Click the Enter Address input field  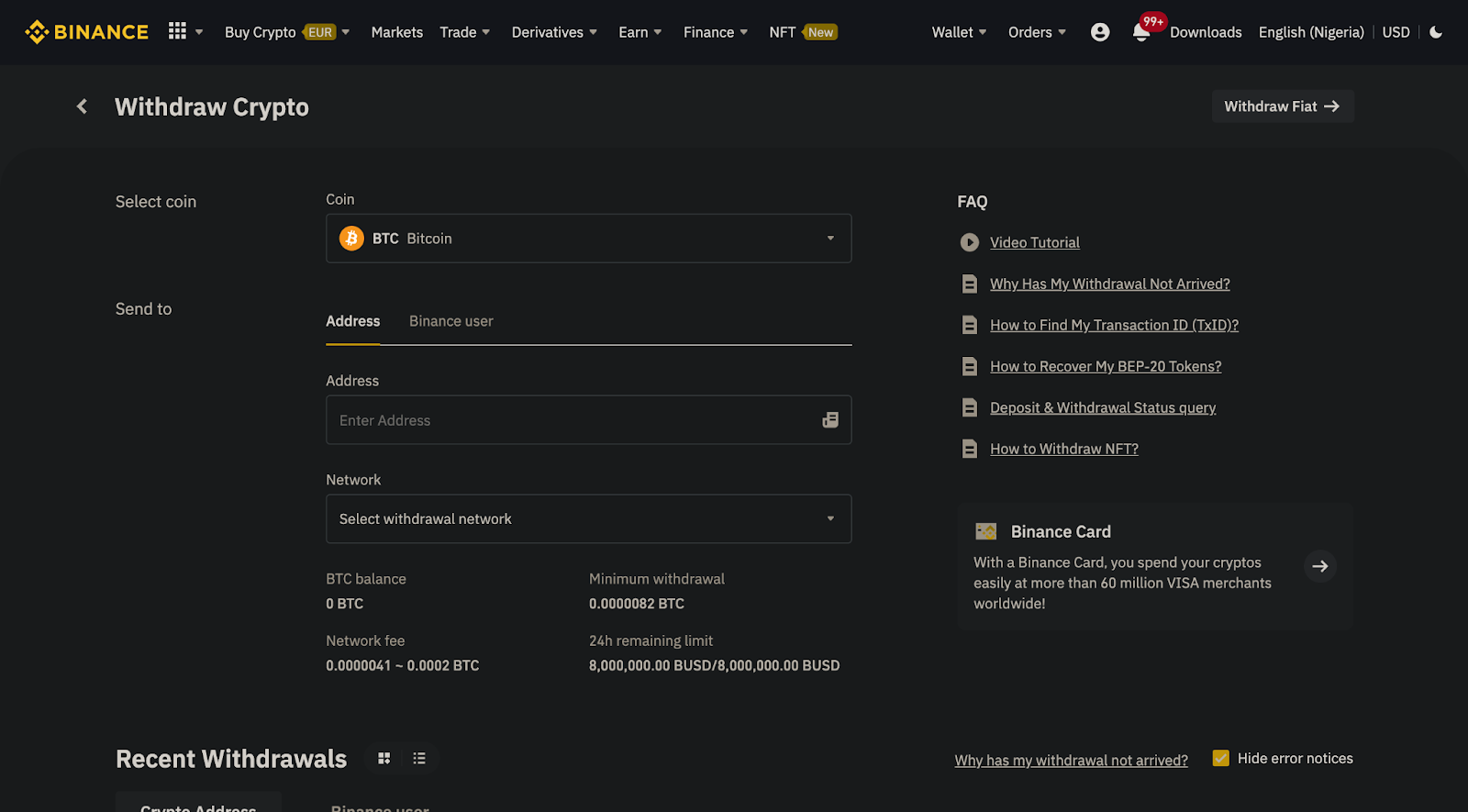589,420
